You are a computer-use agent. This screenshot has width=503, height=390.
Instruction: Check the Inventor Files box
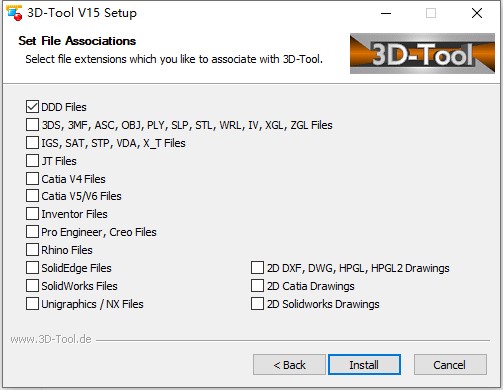click(32, 214)
